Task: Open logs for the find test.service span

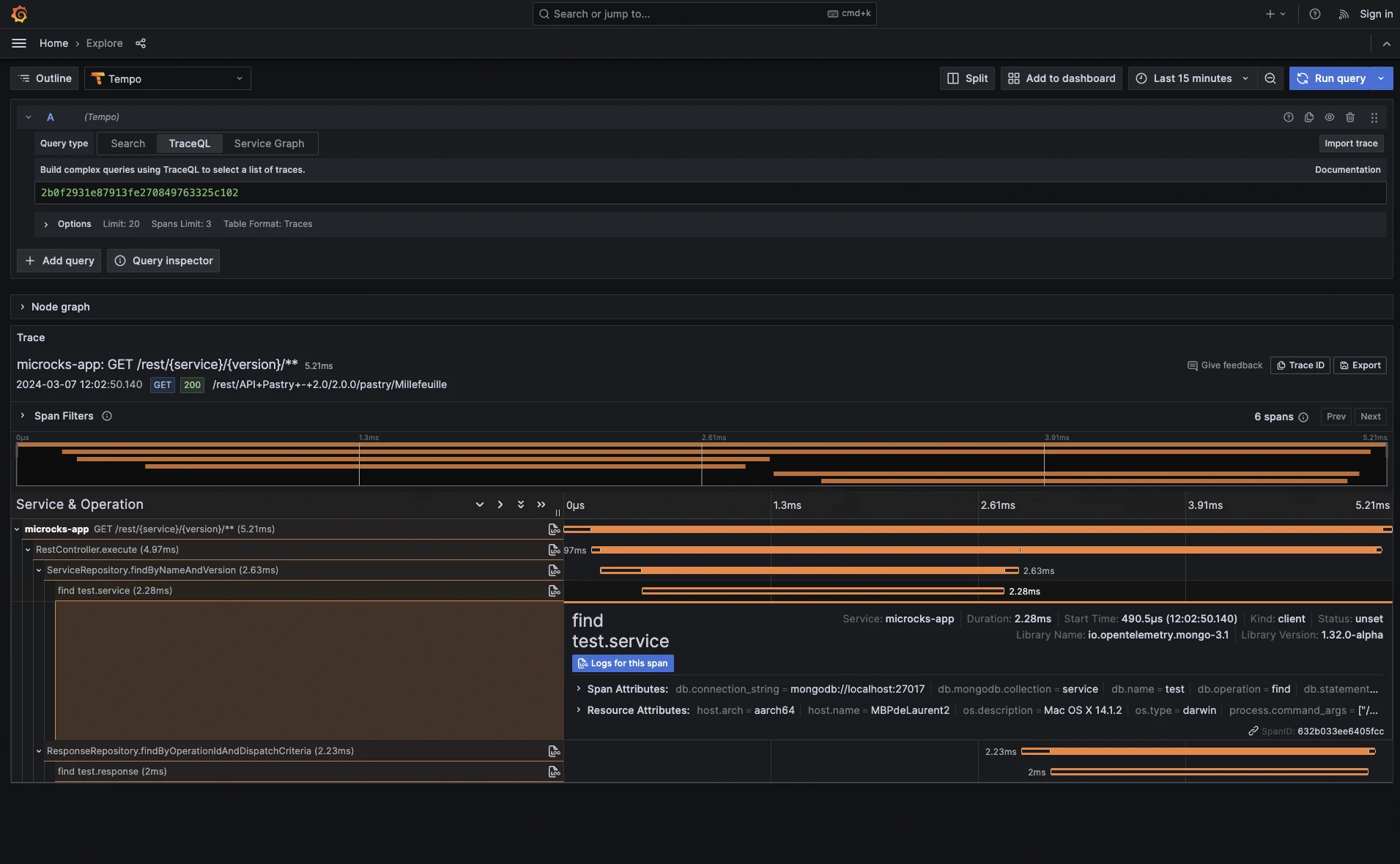Action: point(622,663)
